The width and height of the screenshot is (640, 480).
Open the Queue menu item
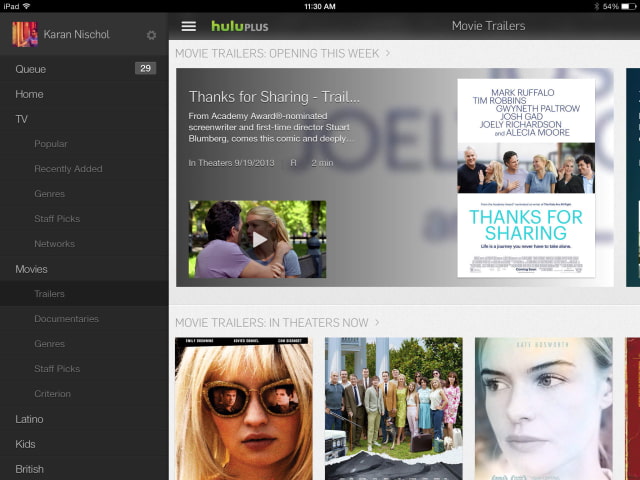[31, 69]
